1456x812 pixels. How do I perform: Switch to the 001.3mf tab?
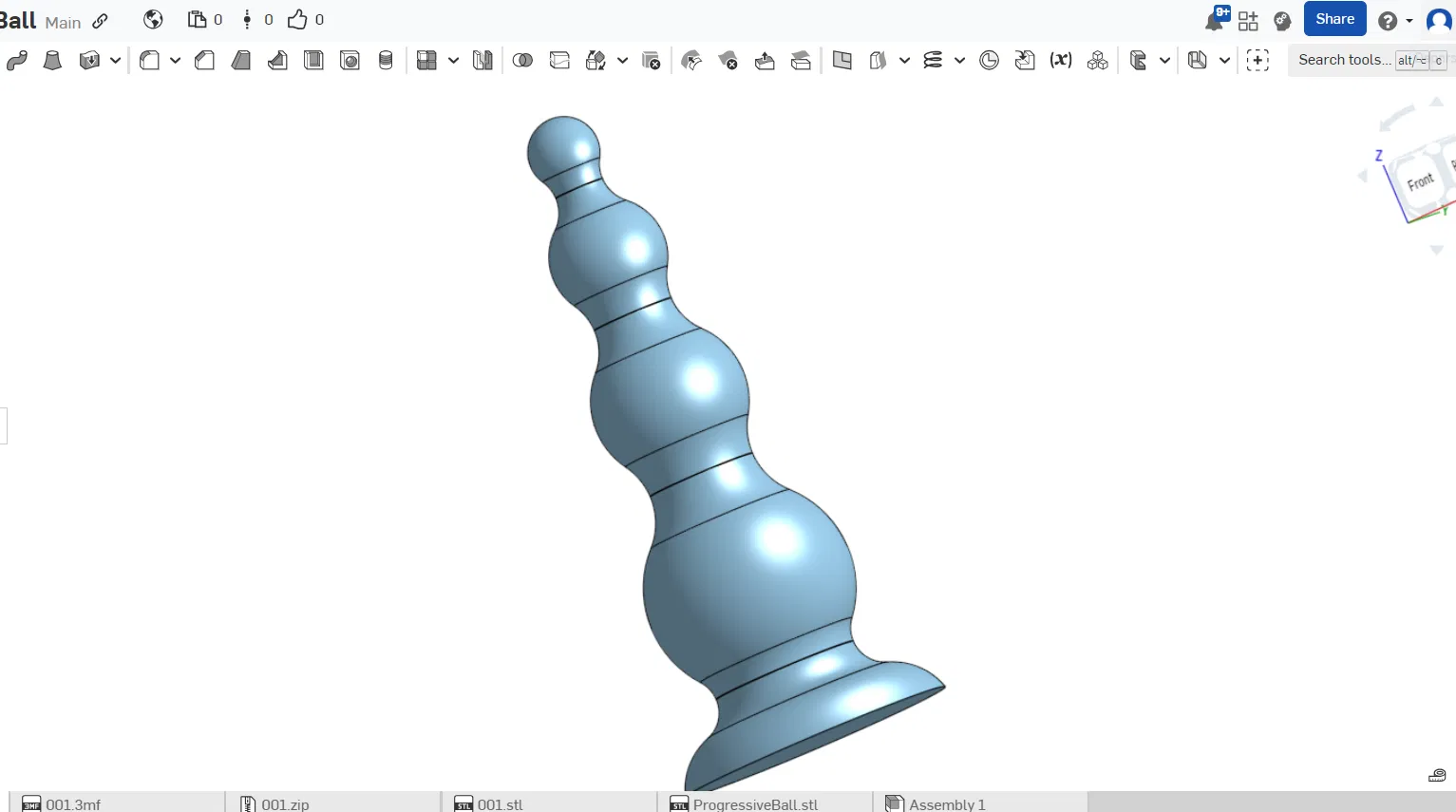coord(117,803)
